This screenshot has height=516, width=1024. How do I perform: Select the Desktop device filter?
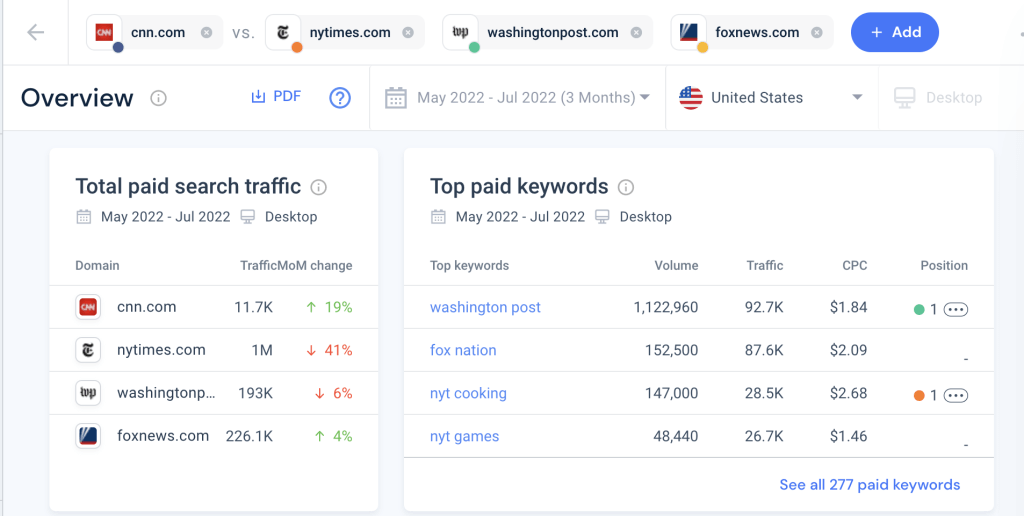[938, 98]
